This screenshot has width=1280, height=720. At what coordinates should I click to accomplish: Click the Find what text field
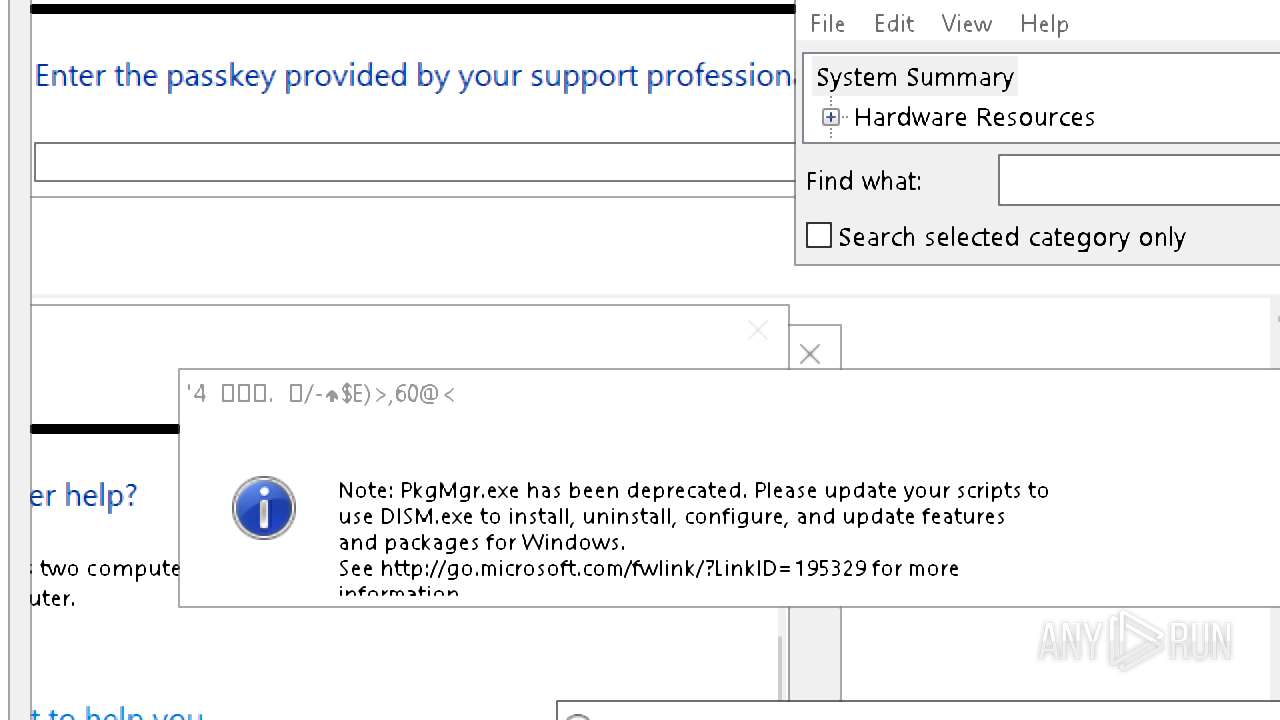click(1138, 181)
